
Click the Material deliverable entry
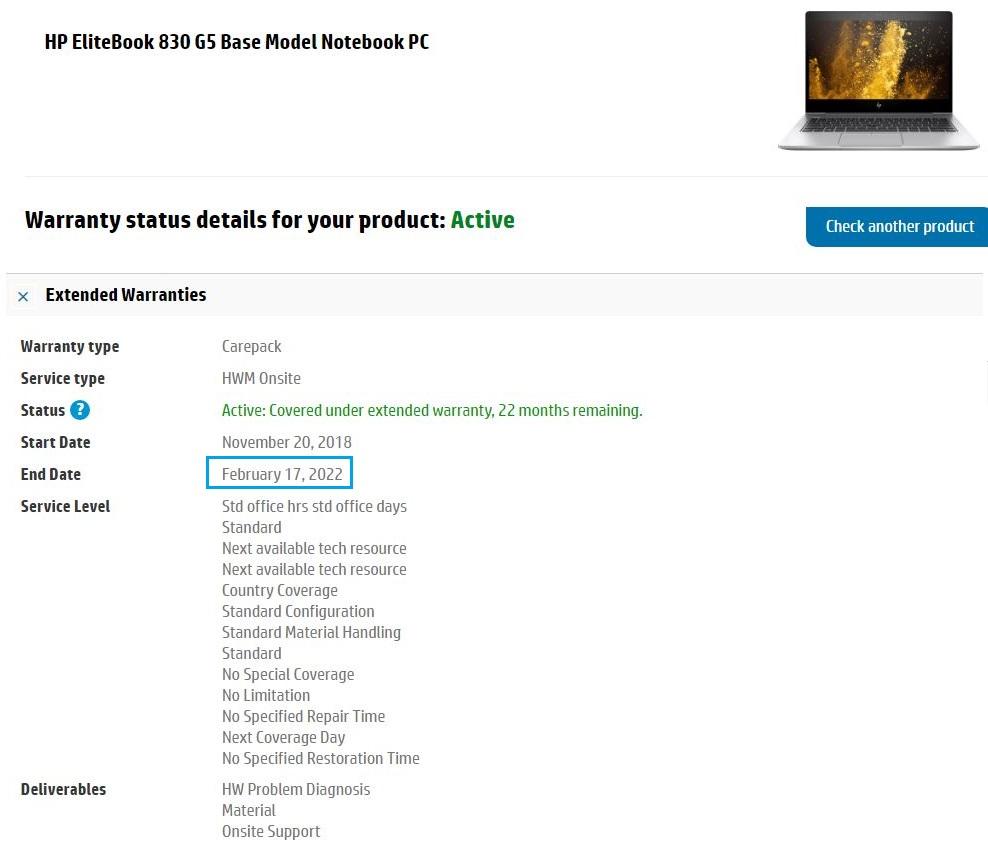click(249, 811)
